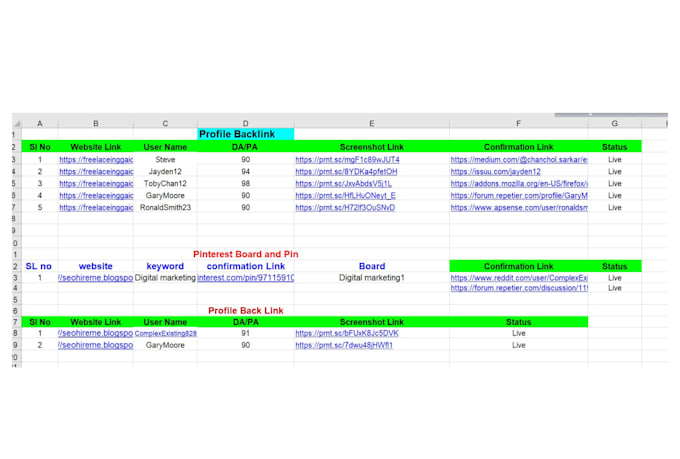This screenshot has width=680, height=459.
Task: Select the Jayden12 user name cell
Action: click(165, 172)
